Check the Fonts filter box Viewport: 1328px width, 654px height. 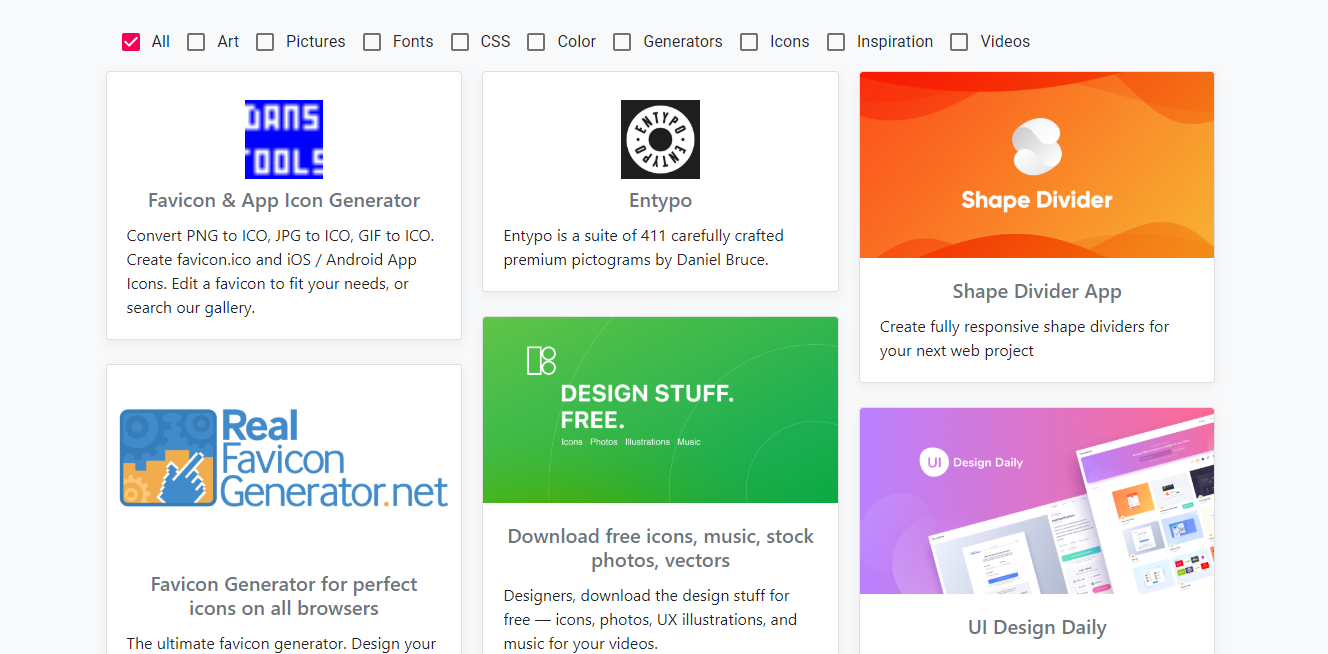pos(372,42)
